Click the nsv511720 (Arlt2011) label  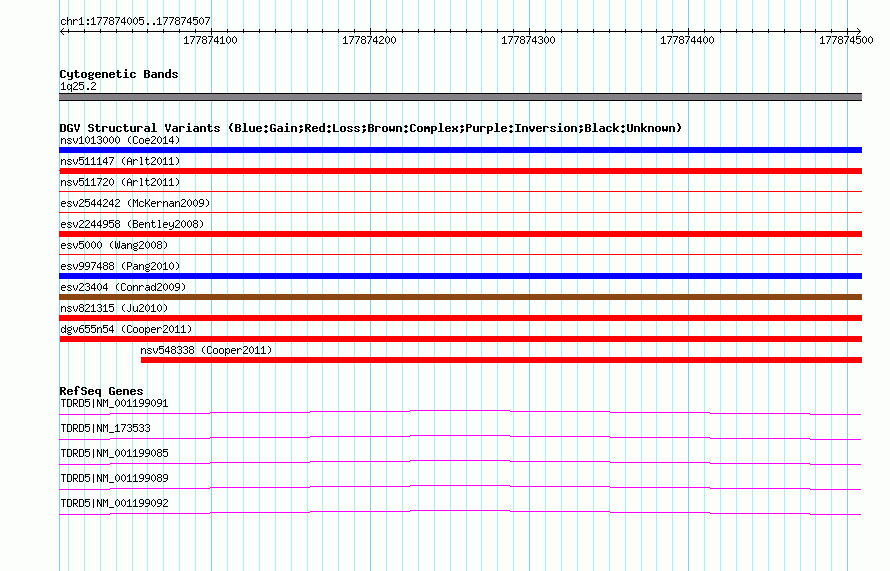(120, 182)
